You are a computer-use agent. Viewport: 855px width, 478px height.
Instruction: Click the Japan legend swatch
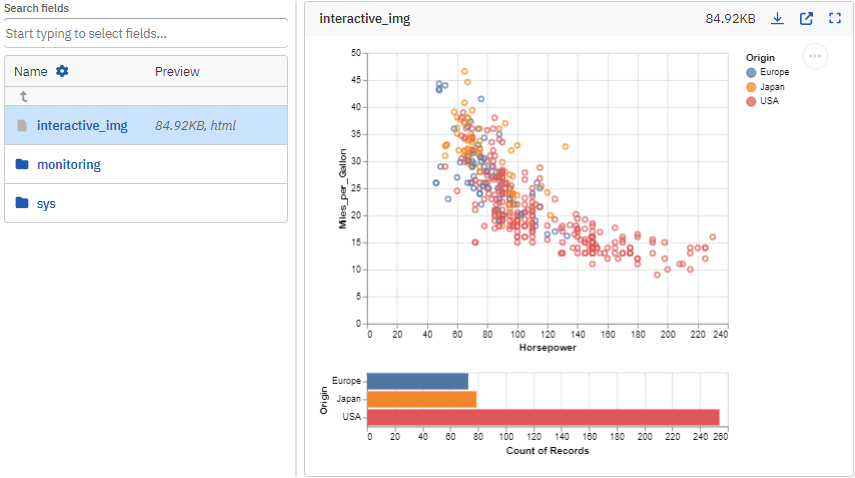(x=751, y=86)
